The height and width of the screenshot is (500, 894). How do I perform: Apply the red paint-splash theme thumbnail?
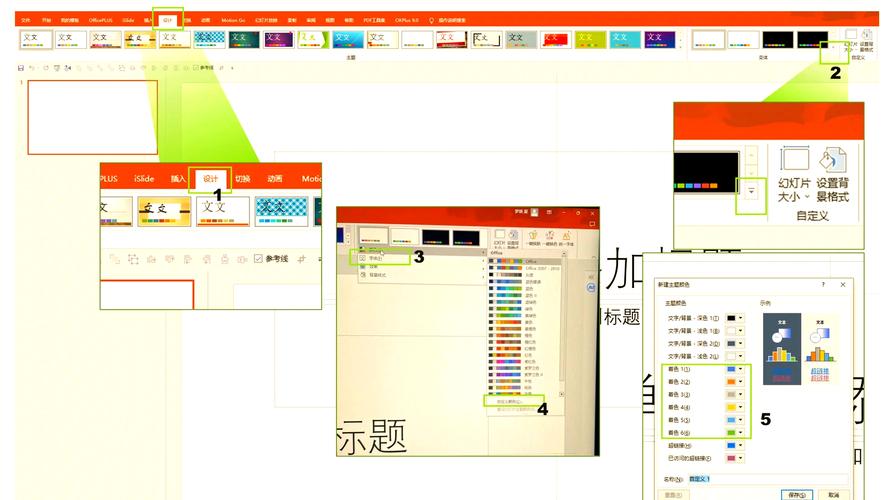tap(555, 39)
